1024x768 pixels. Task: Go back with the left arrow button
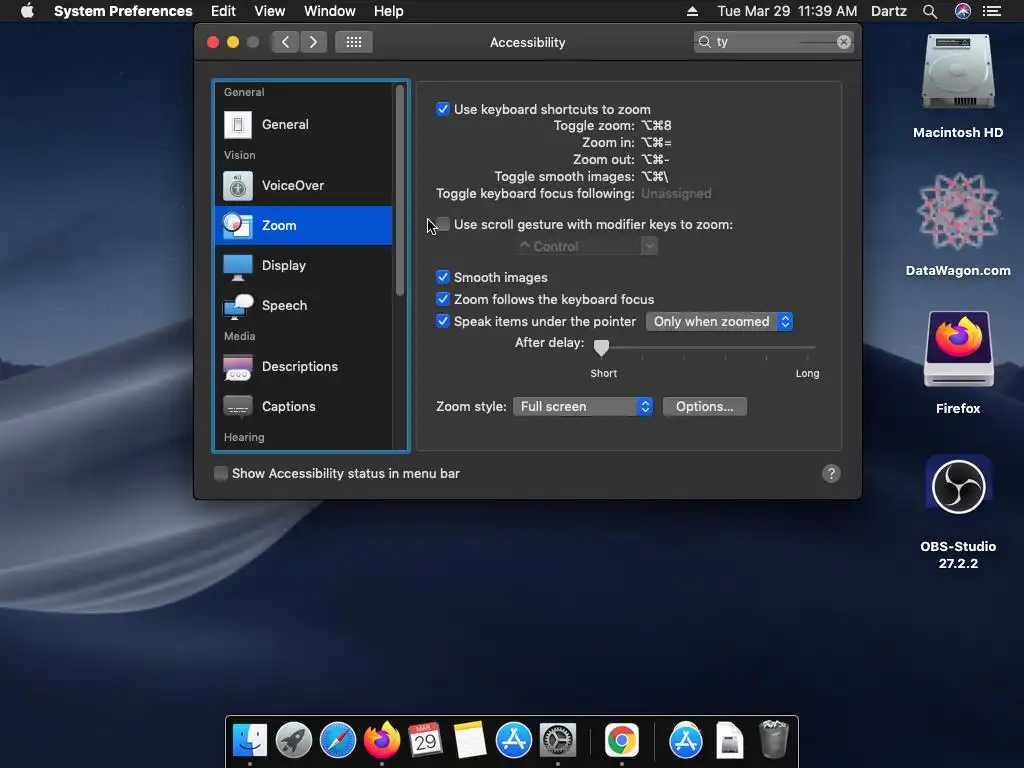[x=285, y=42]
